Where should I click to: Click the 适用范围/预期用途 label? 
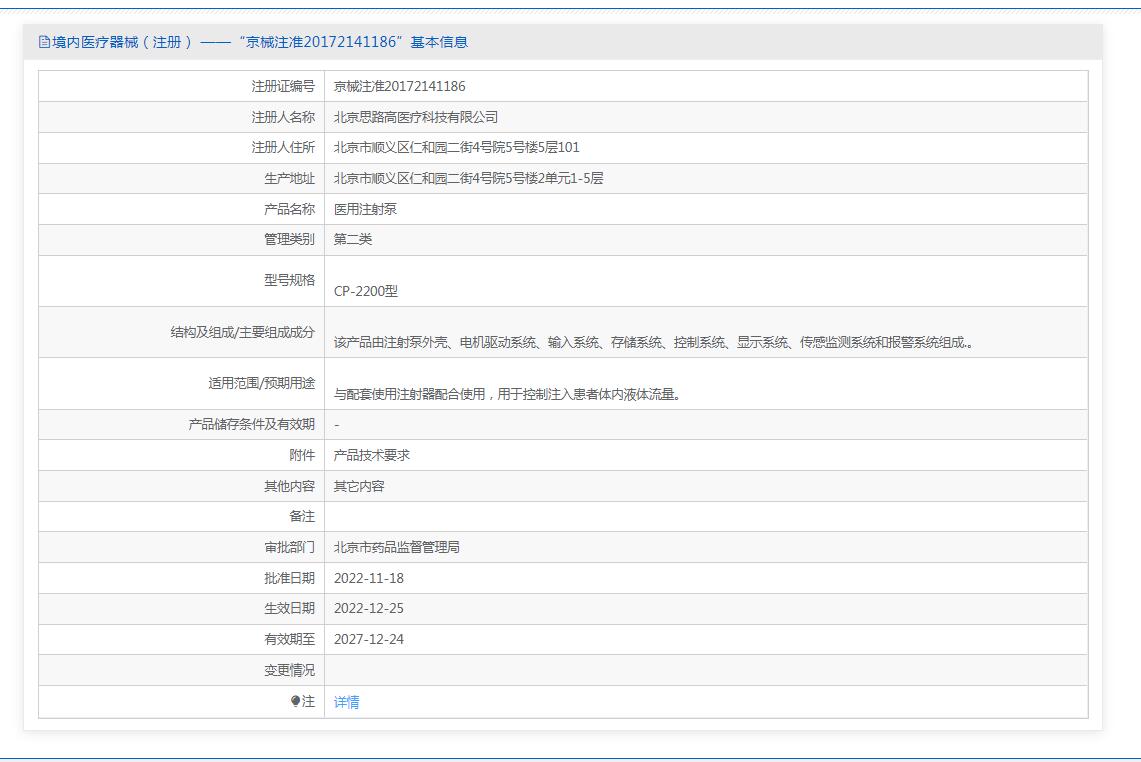(x=261, y=384)
